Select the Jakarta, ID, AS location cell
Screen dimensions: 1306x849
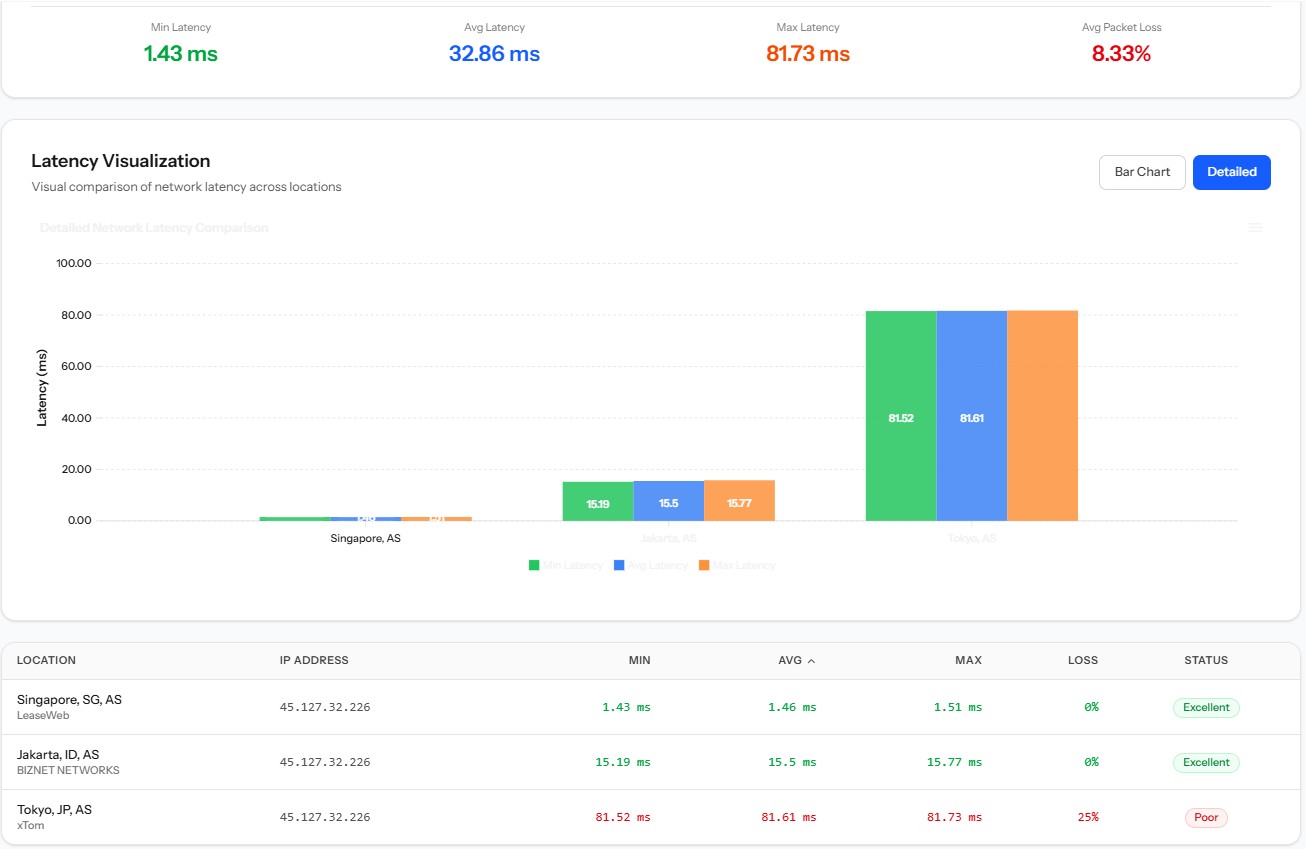pyautogui.click(x=58, y=755)
